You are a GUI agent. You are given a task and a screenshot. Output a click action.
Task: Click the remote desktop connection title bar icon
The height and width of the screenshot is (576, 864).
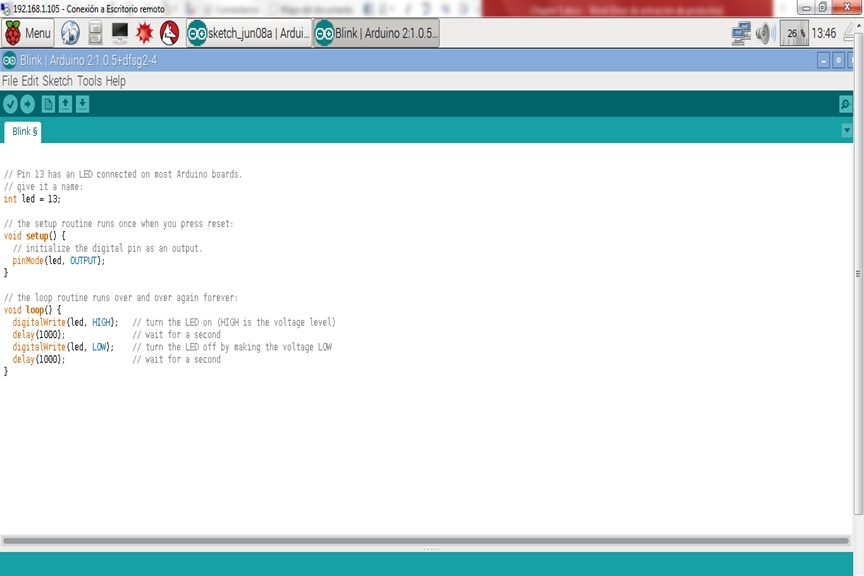click(x=6, y=9)
